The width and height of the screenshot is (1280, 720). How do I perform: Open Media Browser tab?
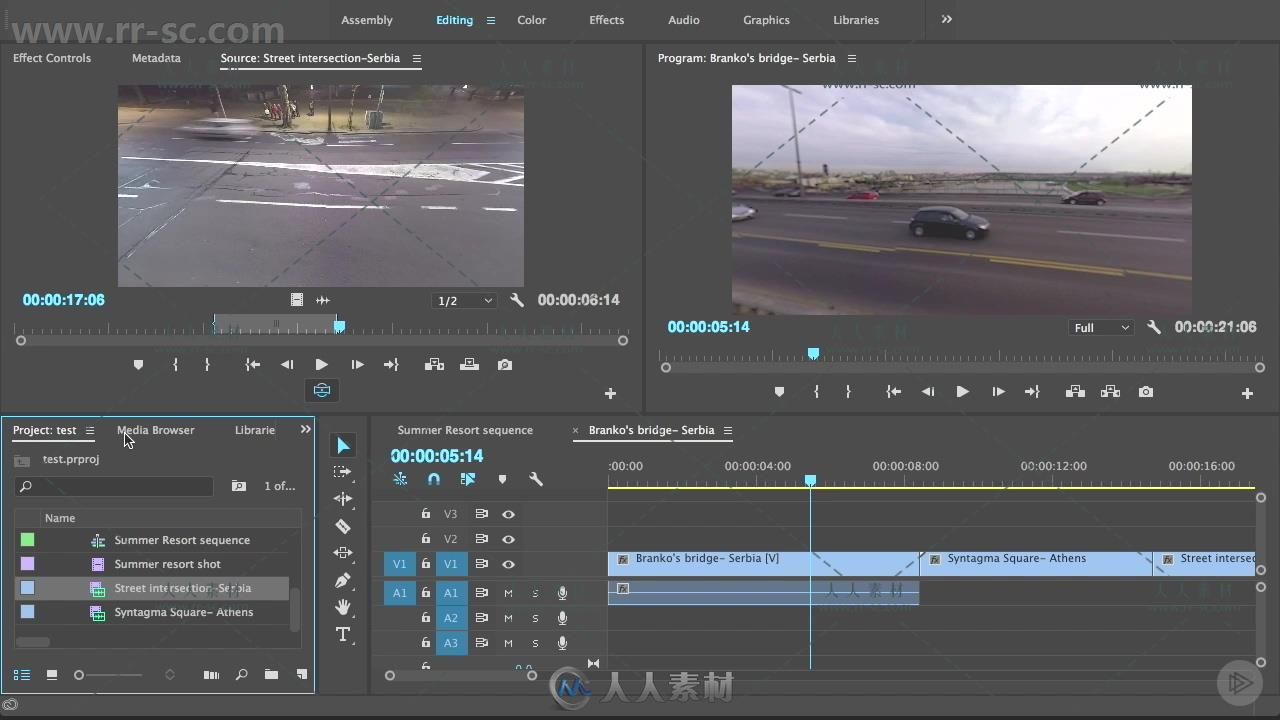click(x=156, y=430)
